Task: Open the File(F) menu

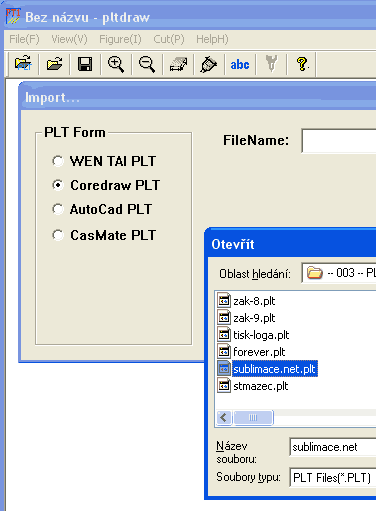Action: [x=24, y=39]
